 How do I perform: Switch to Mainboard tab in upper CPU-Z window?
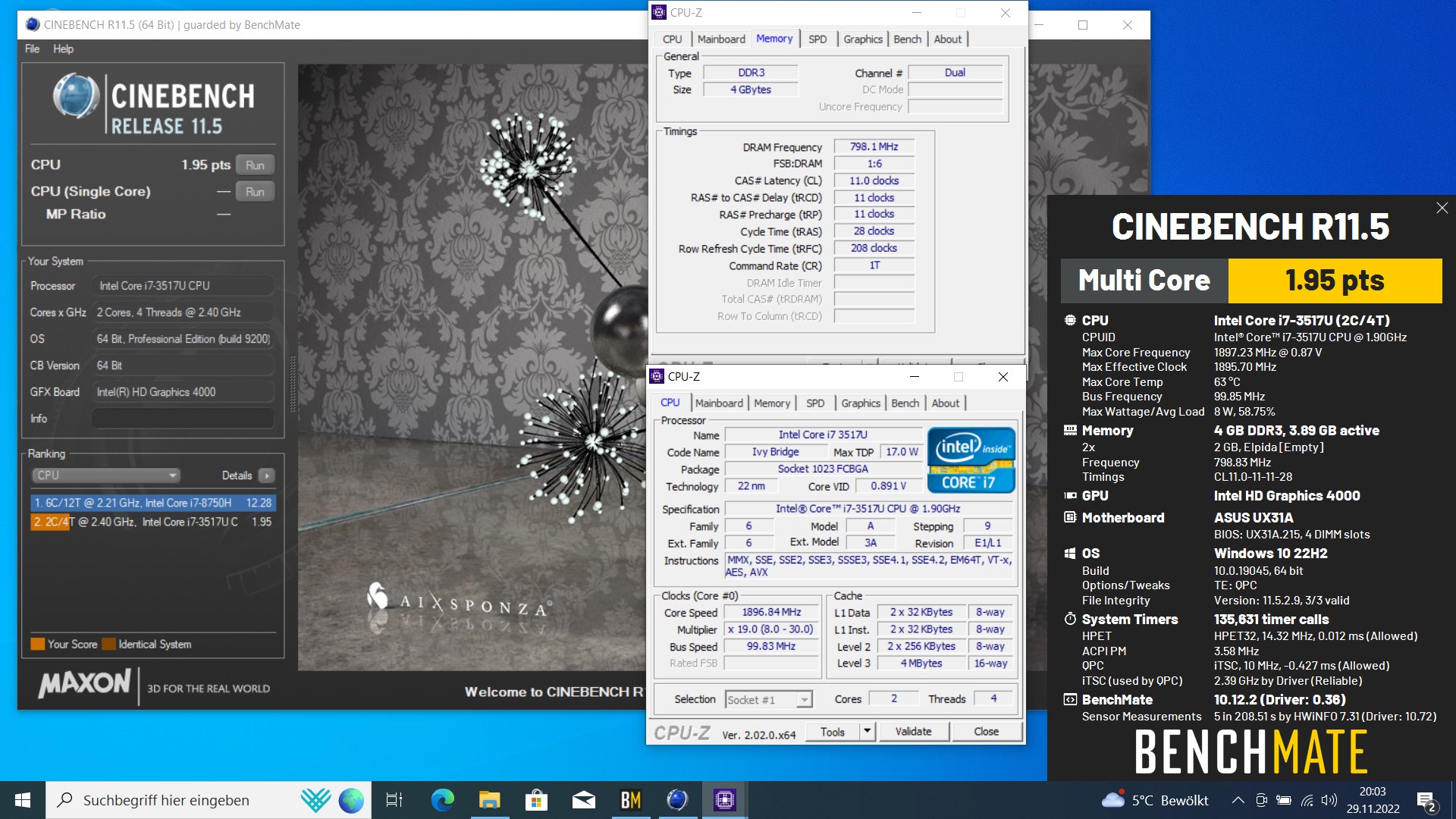721,39
